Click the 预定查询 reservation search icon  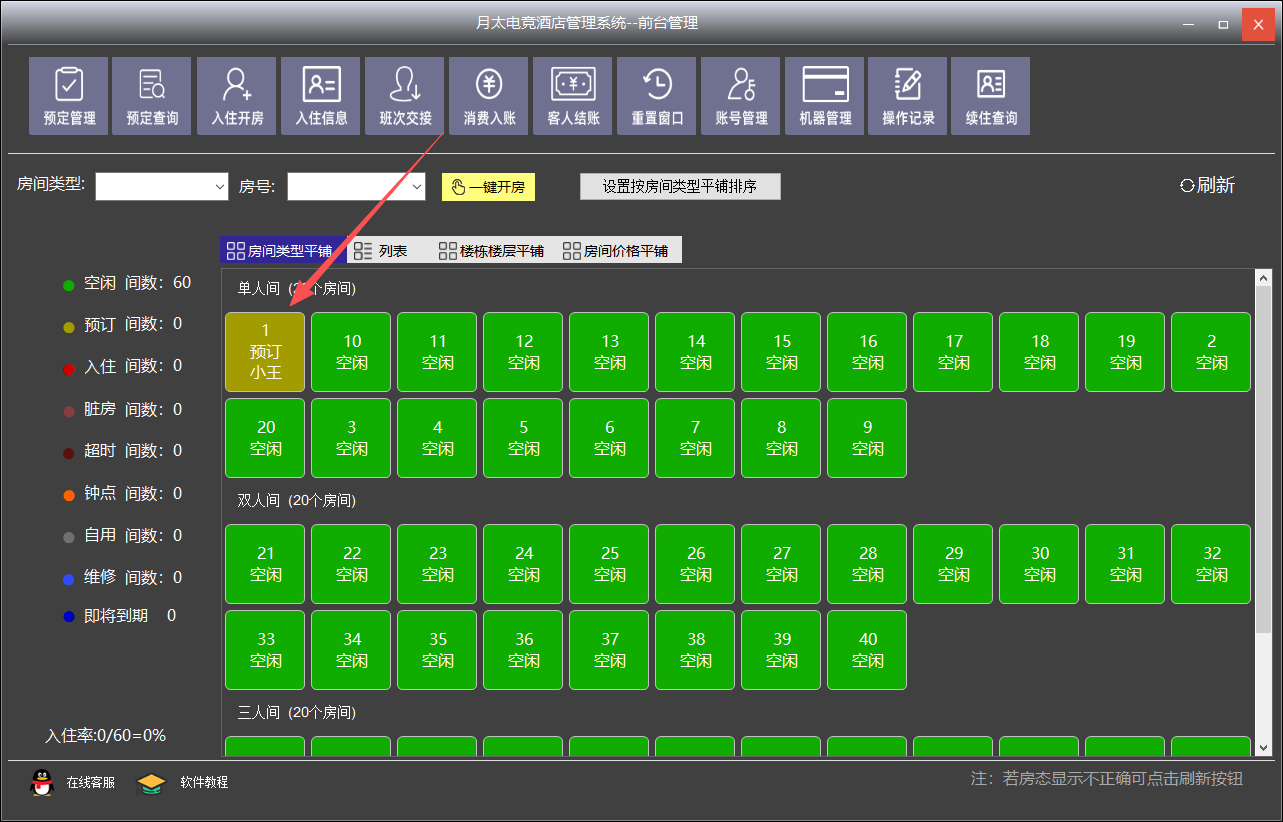tap(152, 96)
